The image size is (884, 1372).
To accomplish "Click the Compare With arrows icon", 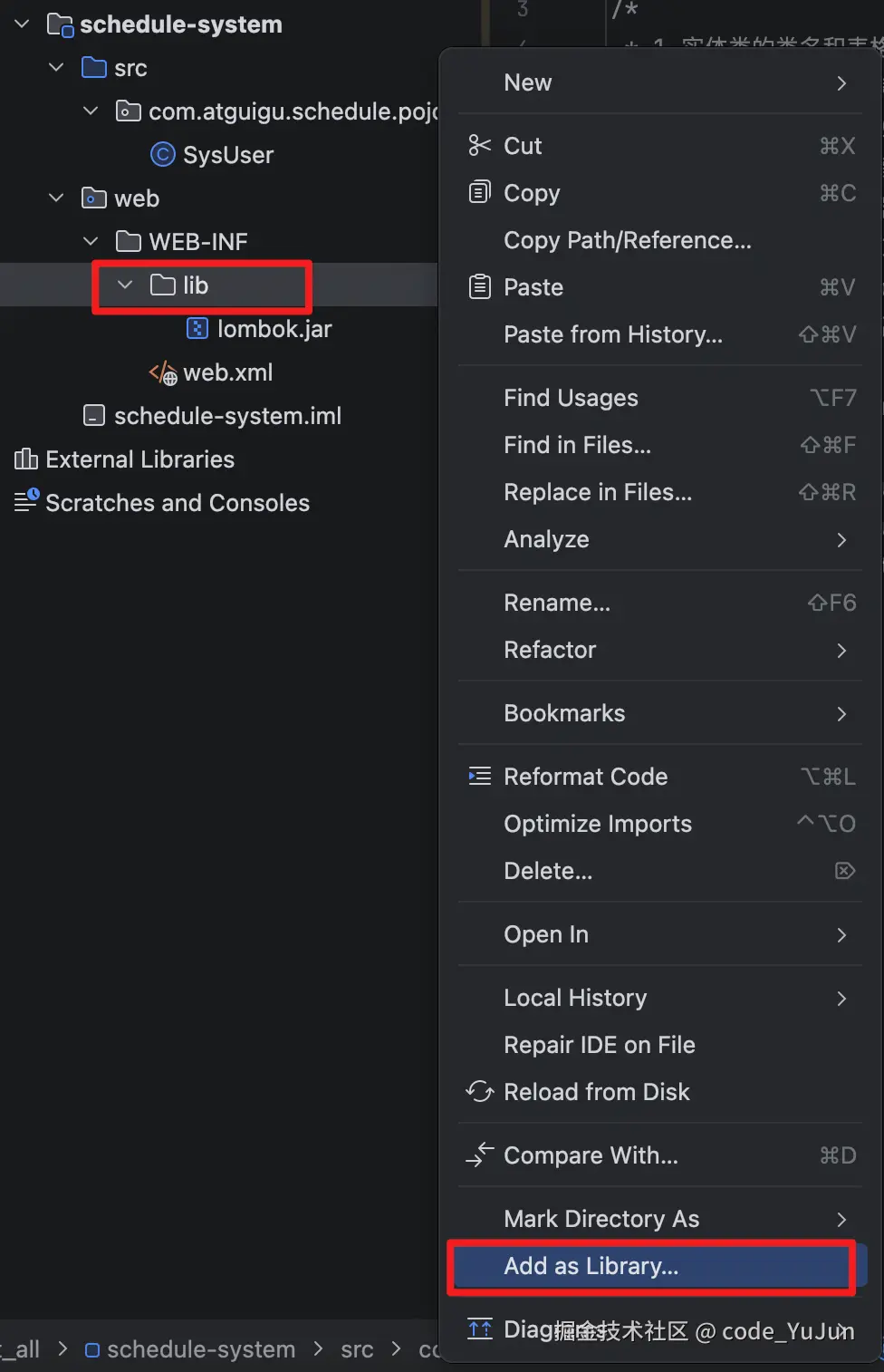I will (479, 1155).
